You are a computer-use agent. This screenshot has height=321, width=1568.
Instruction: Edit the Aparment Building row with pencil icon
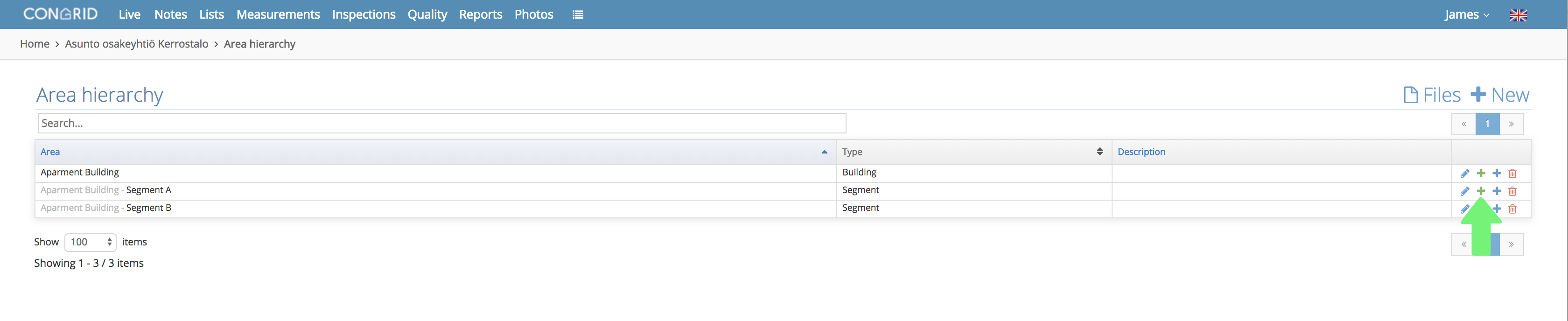1464,174
